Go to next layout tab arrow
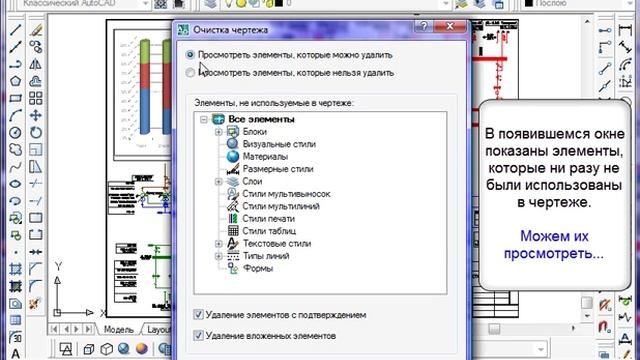The width and height of the screenshot is (640, 360). (77, 329)
